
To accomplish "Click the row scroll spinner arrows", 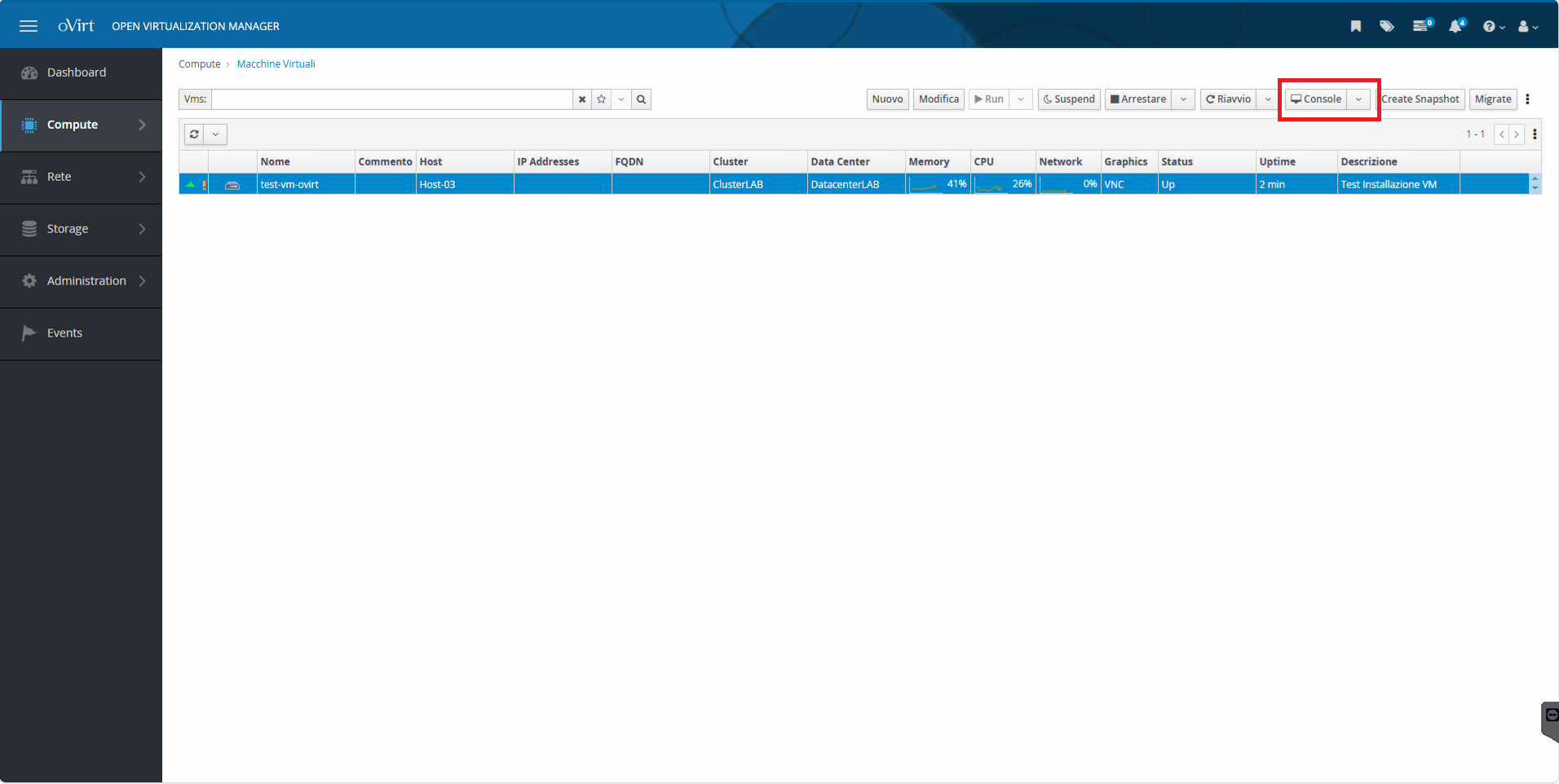I will (x=1535, y=184).
